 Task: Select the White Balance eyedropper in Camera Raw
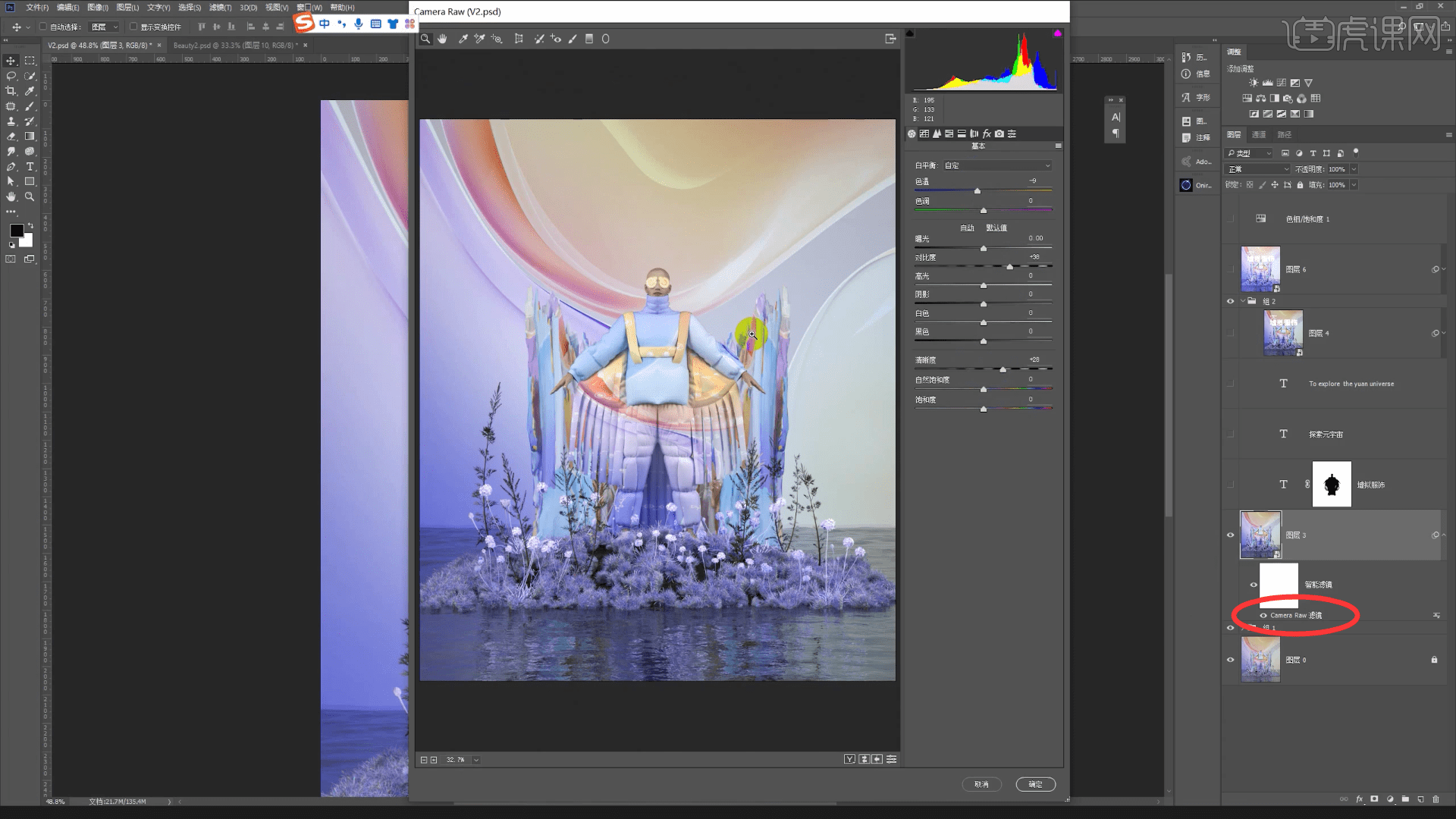click(464, 39)
